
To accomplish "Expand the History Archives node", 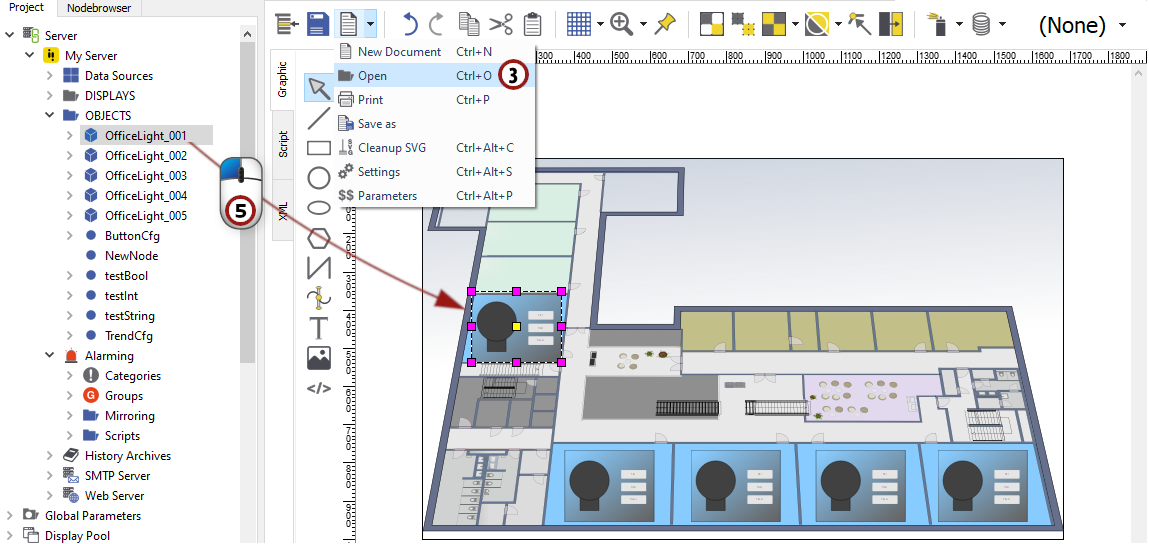I will [x=50, y=456].
